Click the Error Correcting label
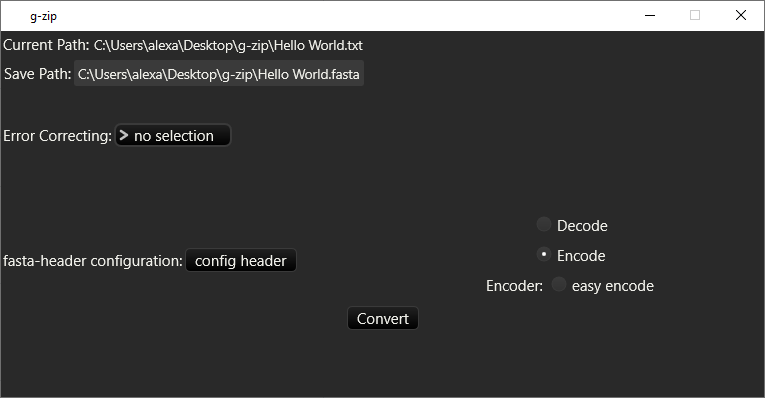This screenshot has width=765, height=398. click(x=58, y=136)
